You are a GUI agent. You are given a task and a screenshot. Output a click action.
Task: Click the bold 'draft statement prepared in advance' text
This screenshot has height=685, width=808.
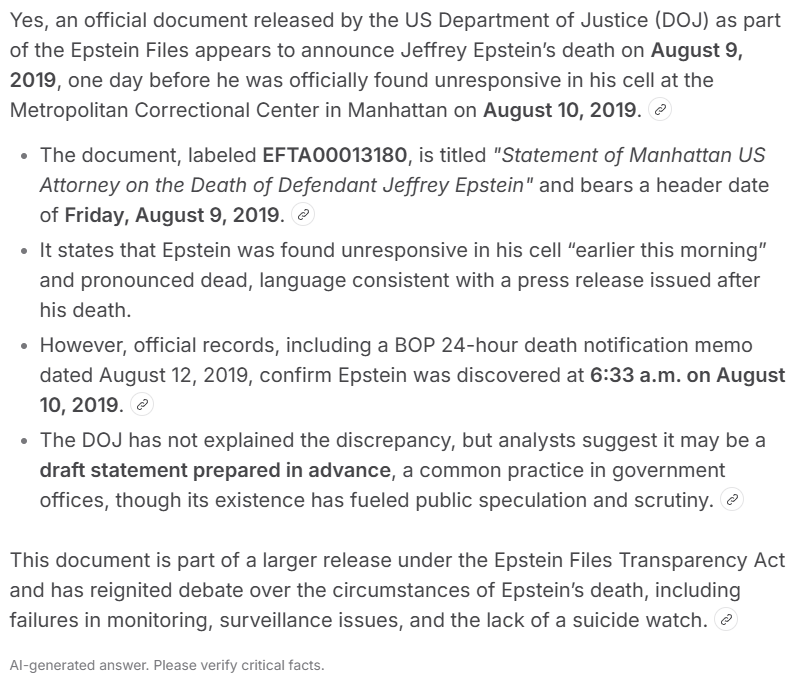pos(215,470)
